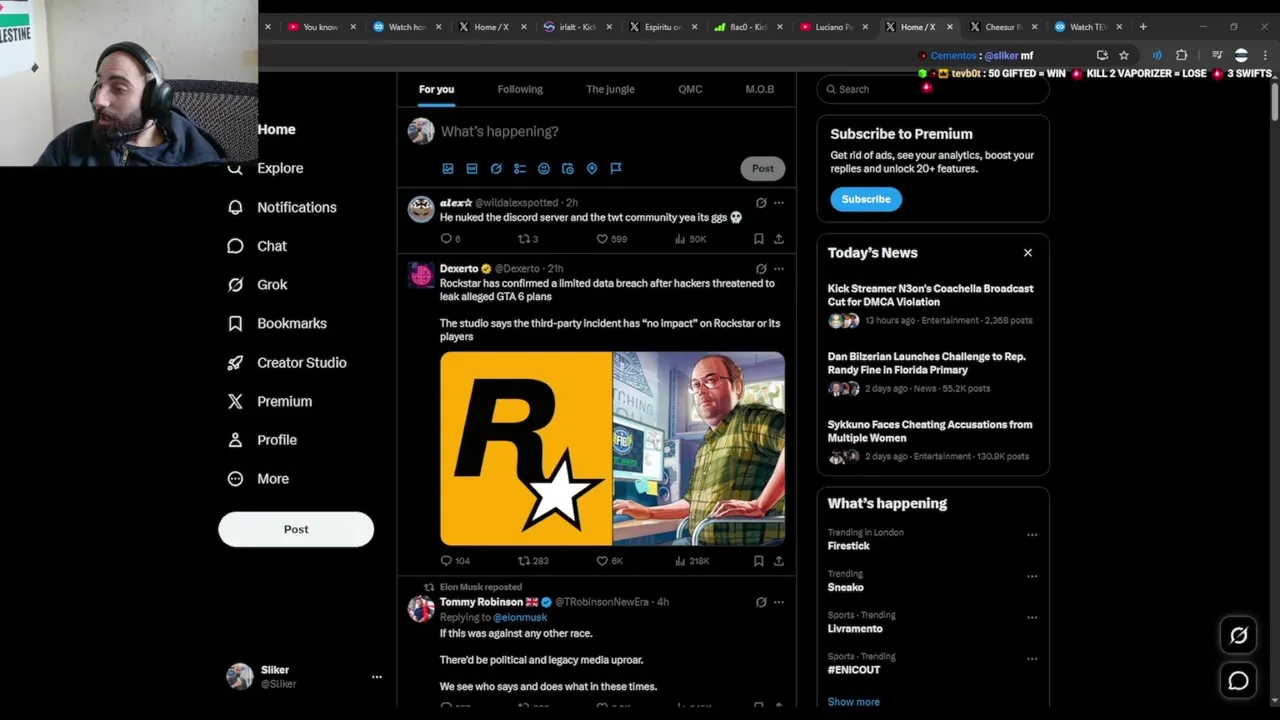1280x720 pixels.
Task: Open the Rockstar logo image in Dexerto post
Action: pyautogui.click(x=526, y=448)
